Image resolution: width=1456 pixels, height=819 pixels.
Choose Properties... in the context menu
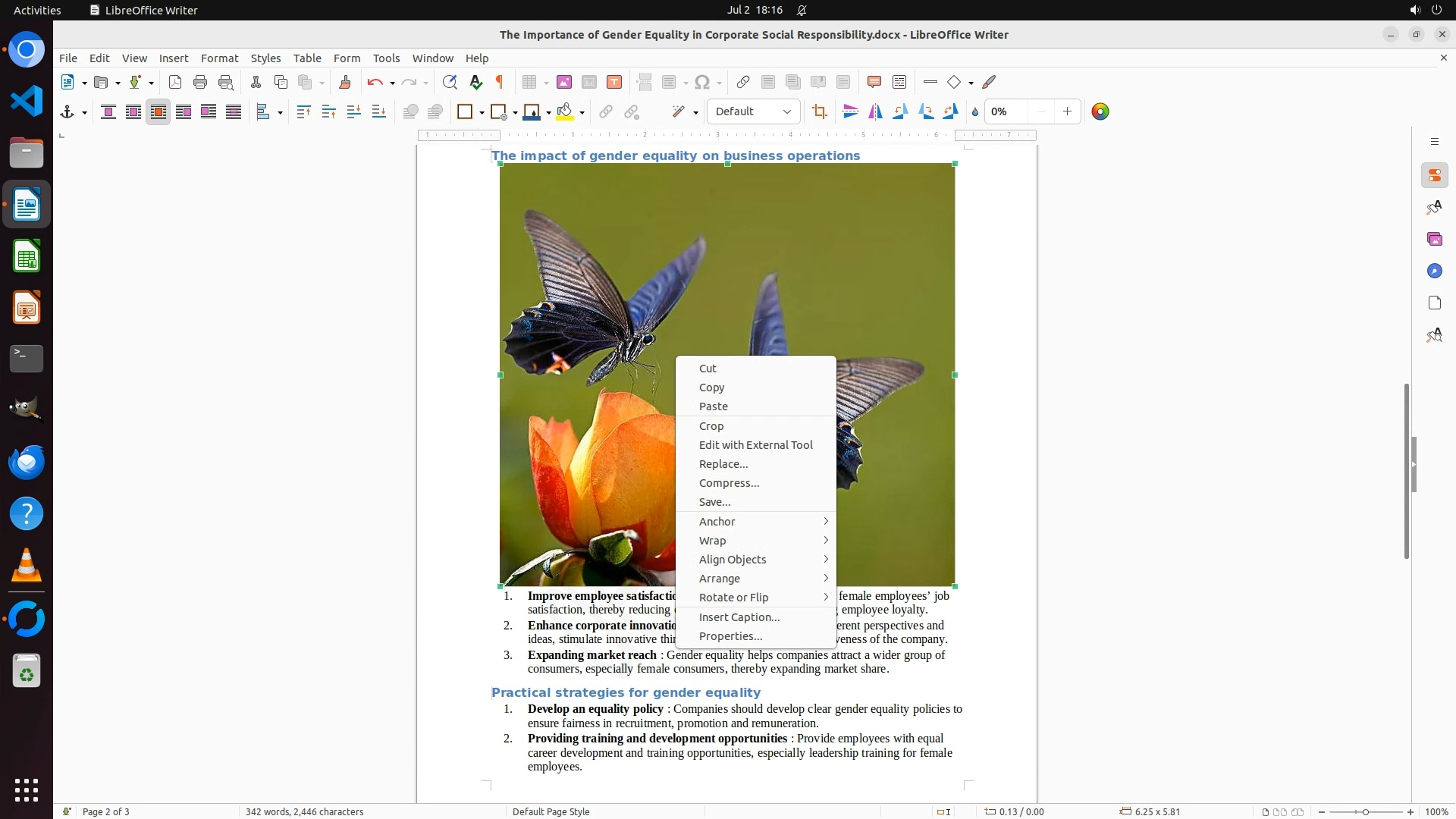pos(730,636)
